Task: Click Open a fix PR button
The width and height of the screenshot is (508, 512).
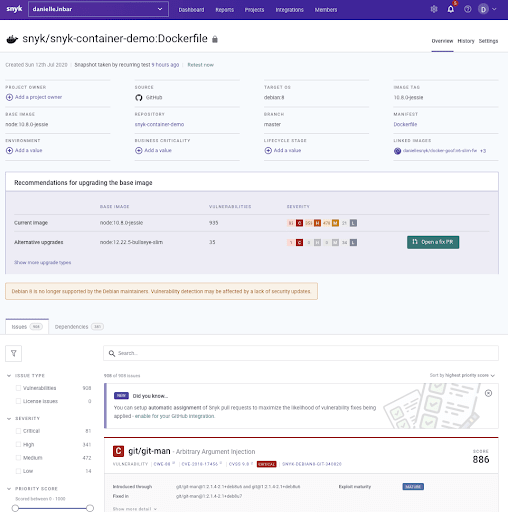Action: [433, 242]
